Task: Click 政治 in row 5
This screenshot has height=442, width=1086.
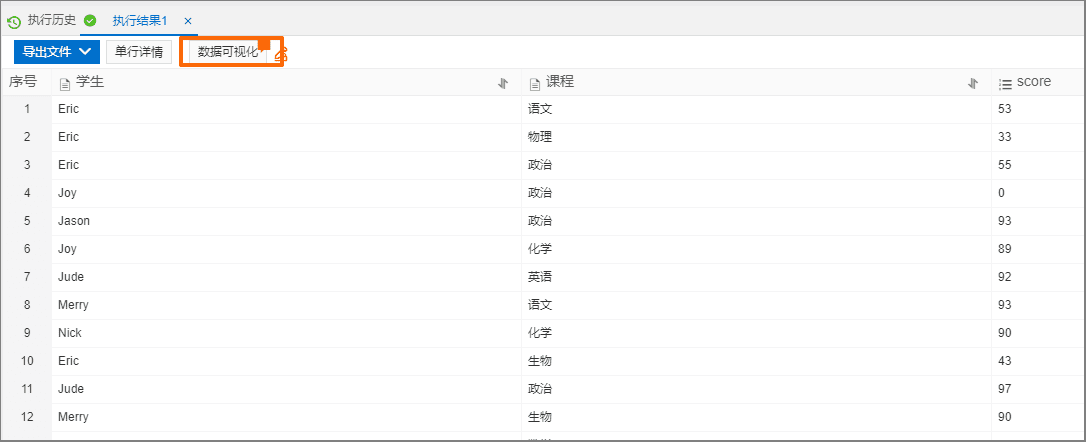Action: pos(540,221)
